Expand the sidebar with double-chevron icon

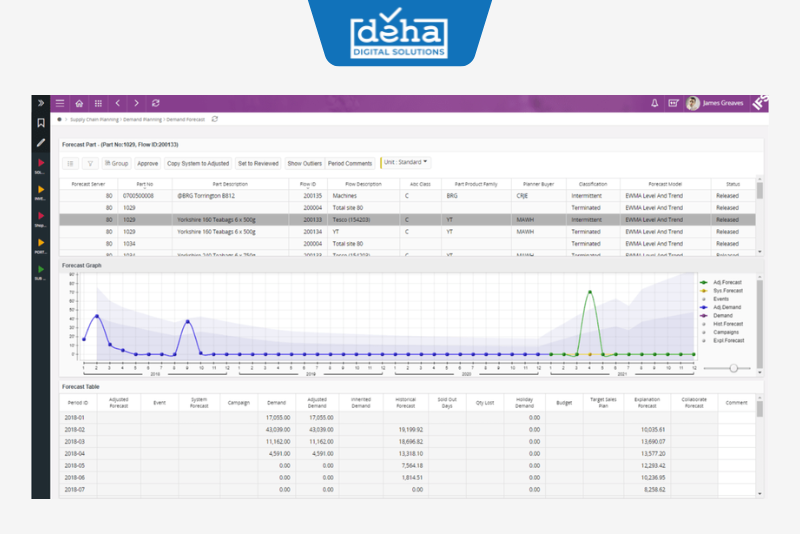[x=41, y=103]
